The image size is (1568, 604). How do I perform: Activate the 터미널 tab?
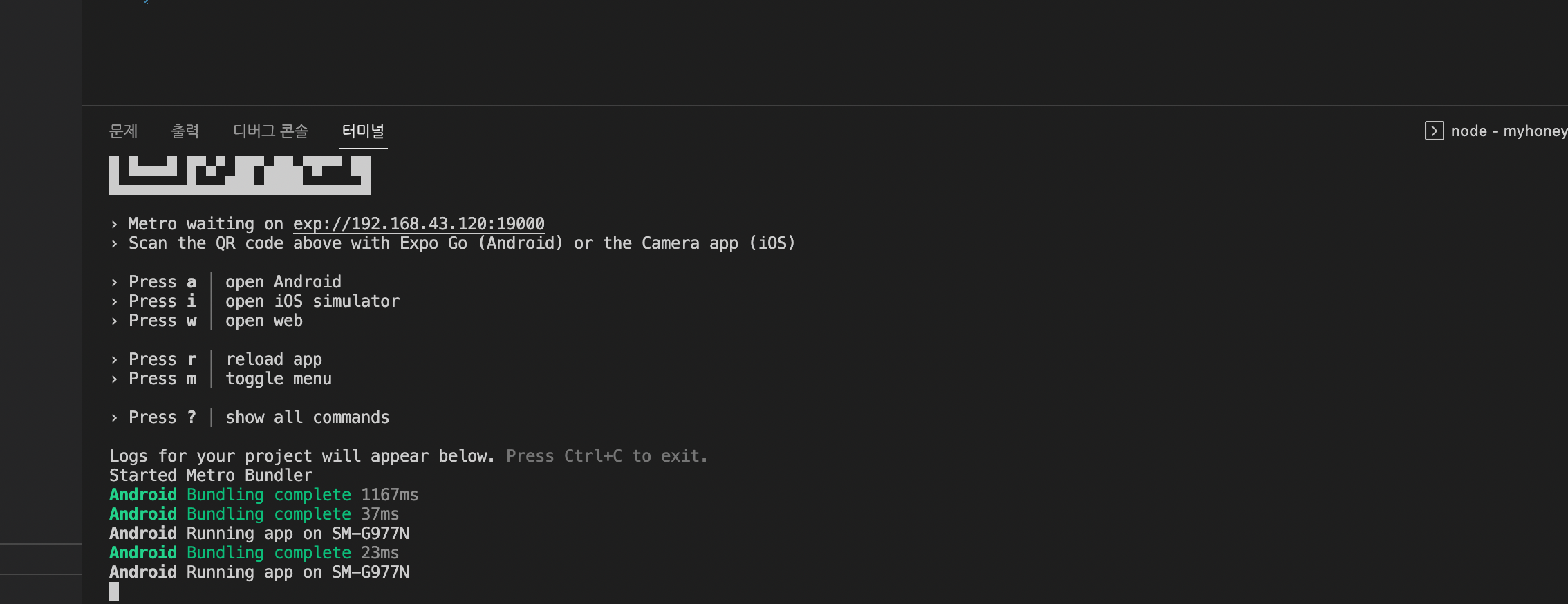[x=363, y=131]
